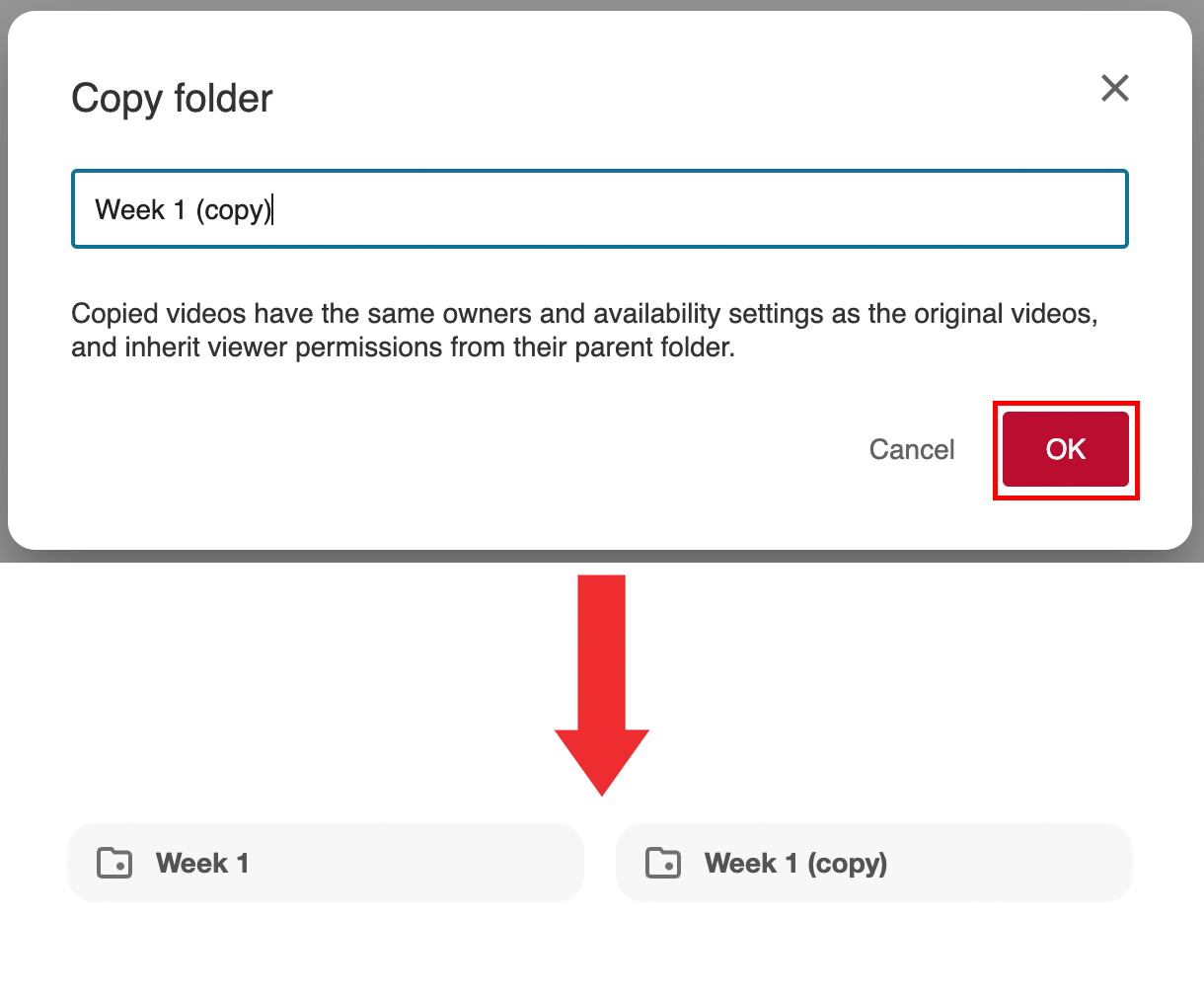Place cursor on 'Week 1 (copy)' input text

pyautogui.click(x=183, y=210)
